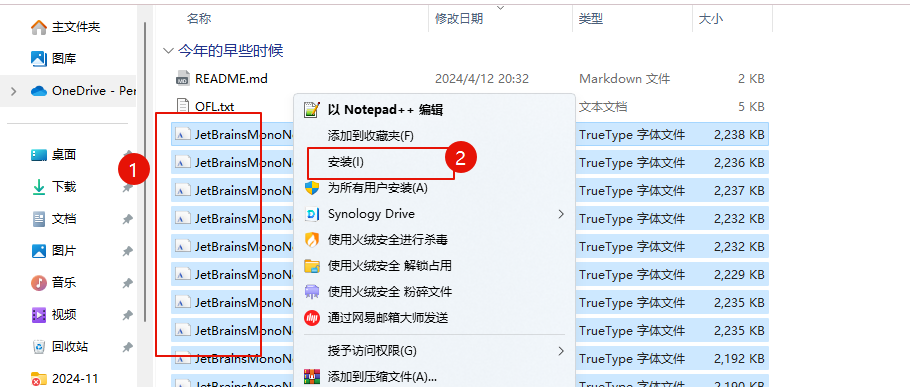Open the 回收站 recycle bin icon
This screenshot has width=910, height=387.
(x=39, y=347)
